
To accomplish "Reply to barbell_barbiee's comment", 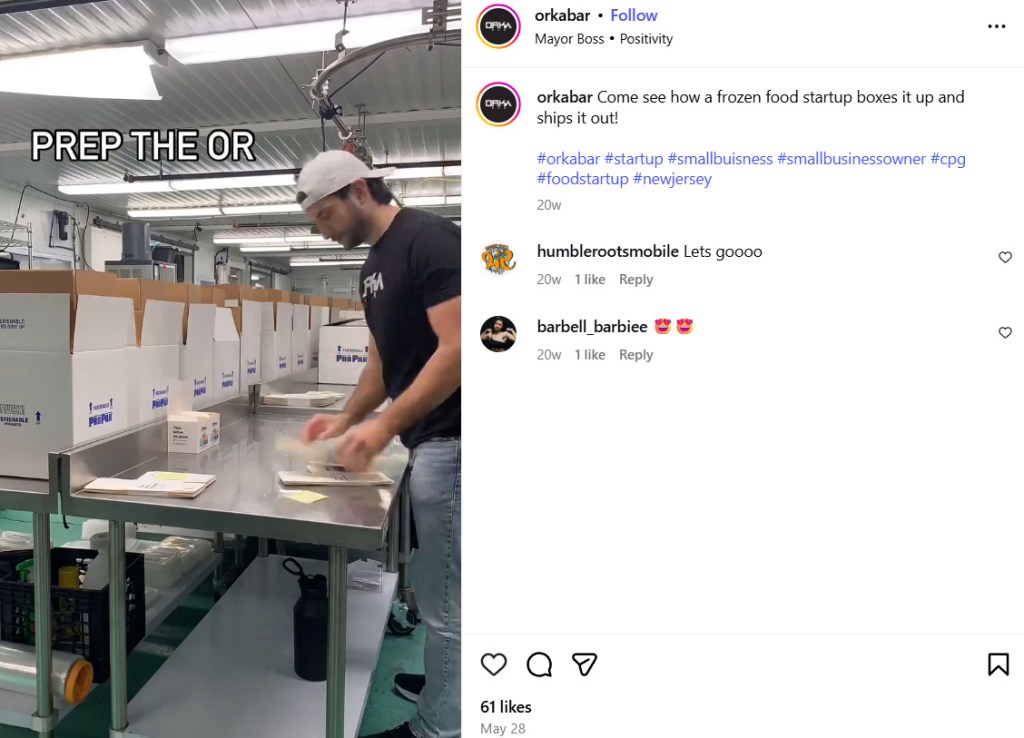I will pyautogui.click(x=635, y=355).
